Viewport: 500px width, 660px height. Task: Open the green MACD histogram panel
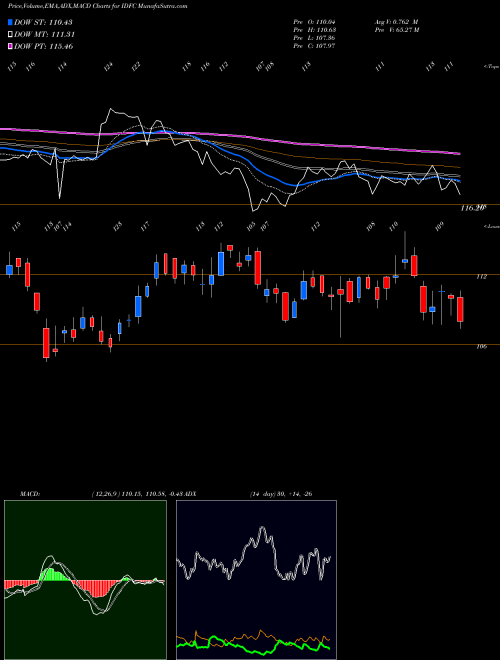pyautogui.click(x=85, y=580)
